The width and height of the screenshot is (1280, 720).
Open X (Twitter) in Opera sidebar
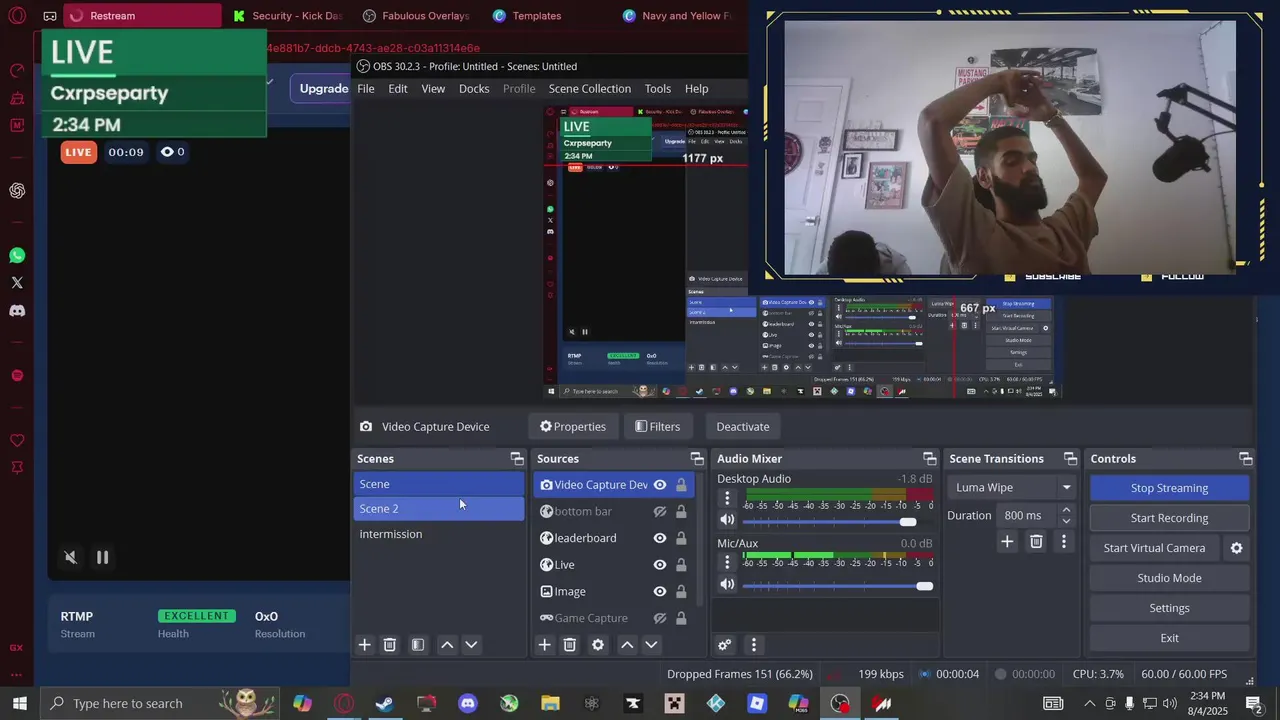pyautogui.click(x=17, y=283)
